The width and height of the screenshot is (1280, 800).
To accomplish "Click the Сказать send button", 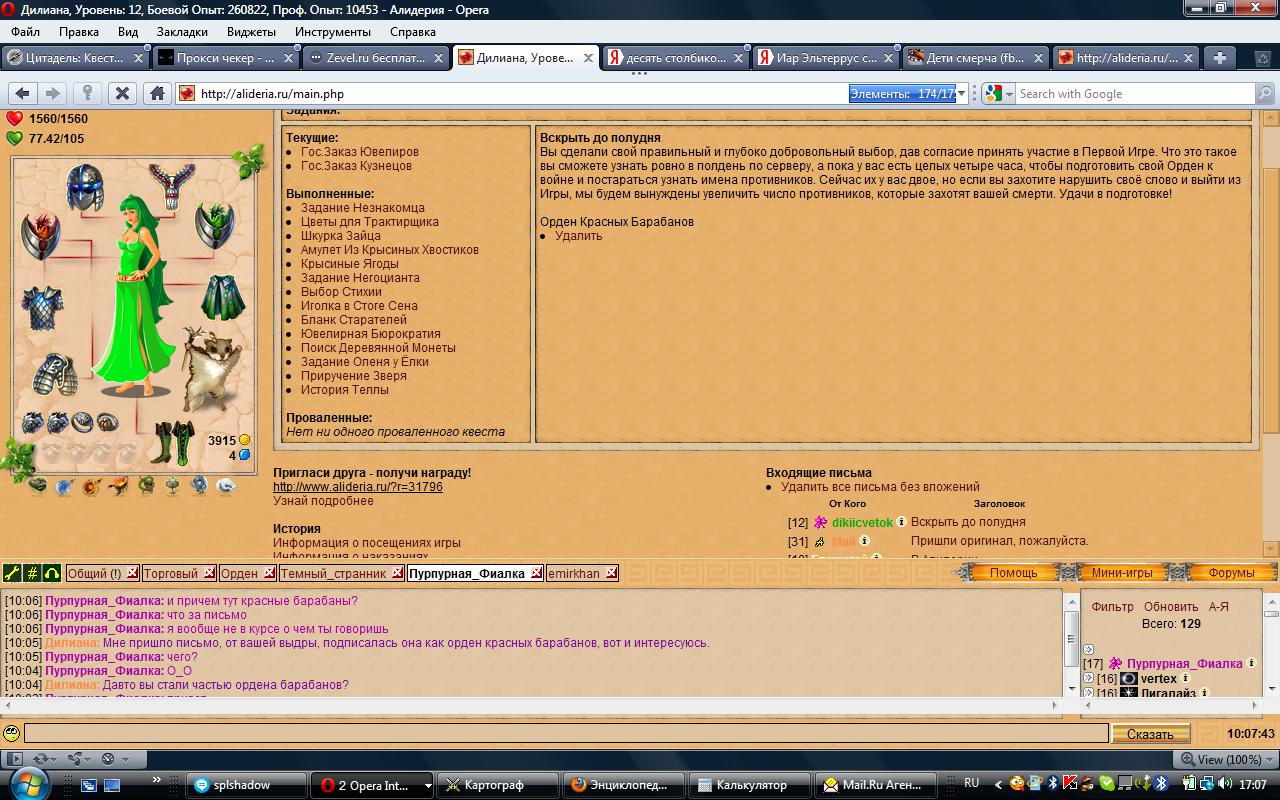I will tap(1150, 734).
